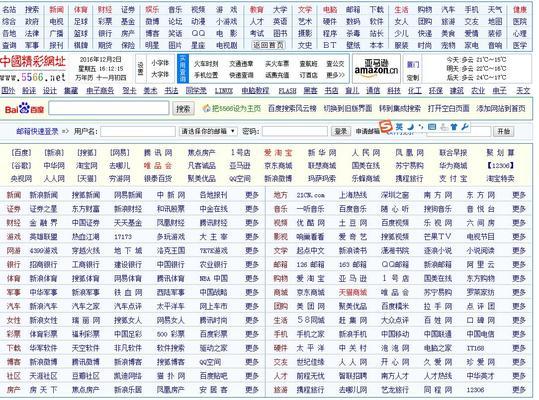Click the 登录 mailbox login button
The image size is (539, 400).
(341, 131)
